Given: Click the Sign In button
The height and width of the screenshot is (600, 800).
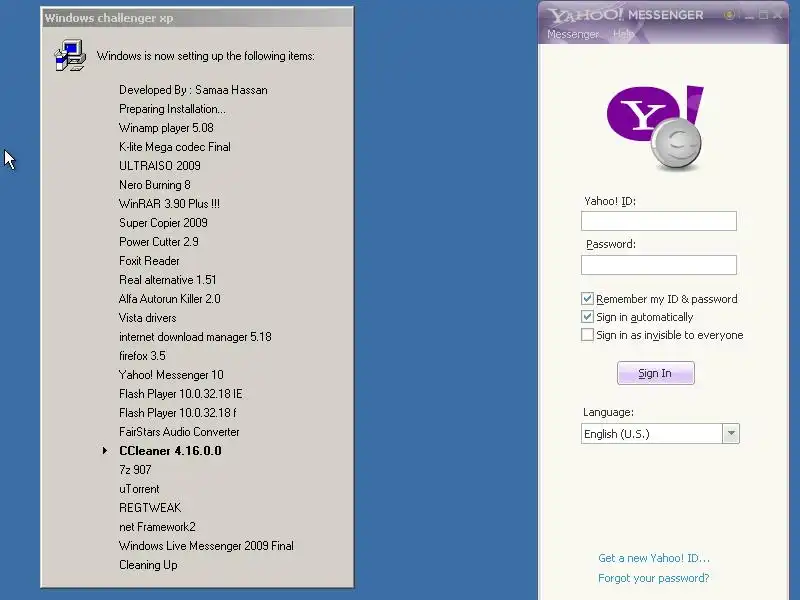Looking at the screenshot, I should [x=656, y=373].
